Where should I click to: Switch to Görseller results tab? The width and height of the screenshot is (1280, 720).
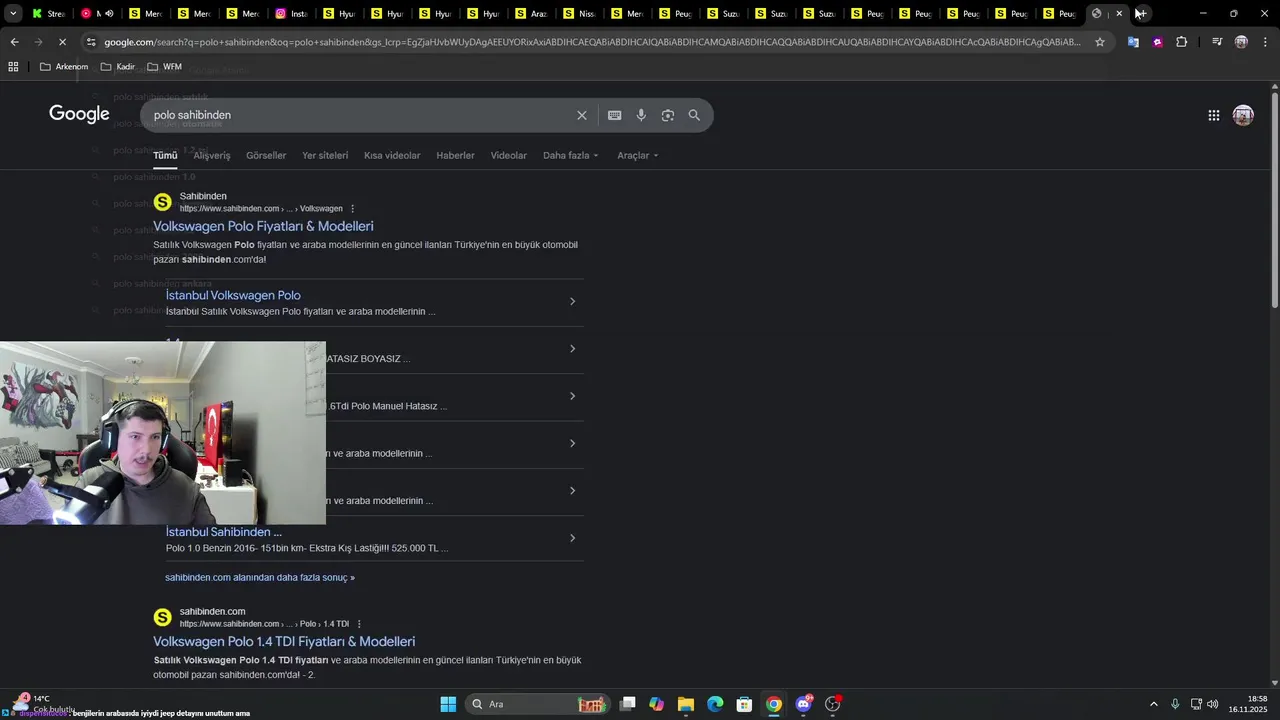pyautogui.click(x=266, y=155)
